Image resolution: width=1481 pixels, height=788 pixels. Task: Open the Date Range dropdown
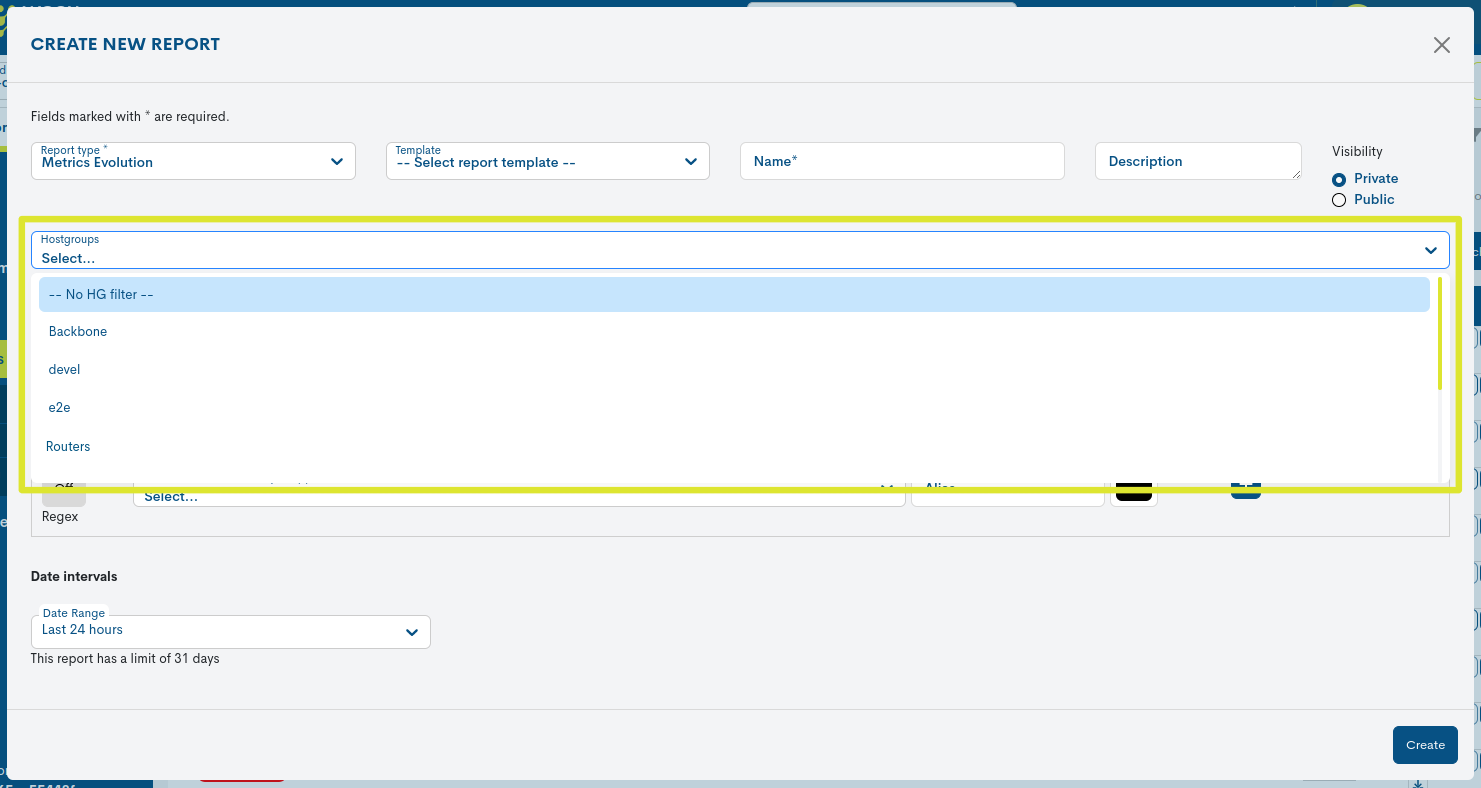(x=231, y=631)
